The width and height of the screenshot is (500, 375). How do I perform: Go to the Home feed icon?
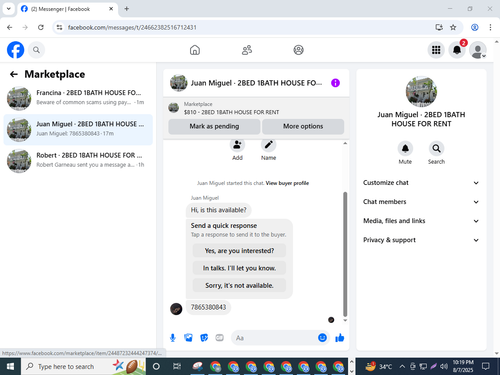coord(195,50)
